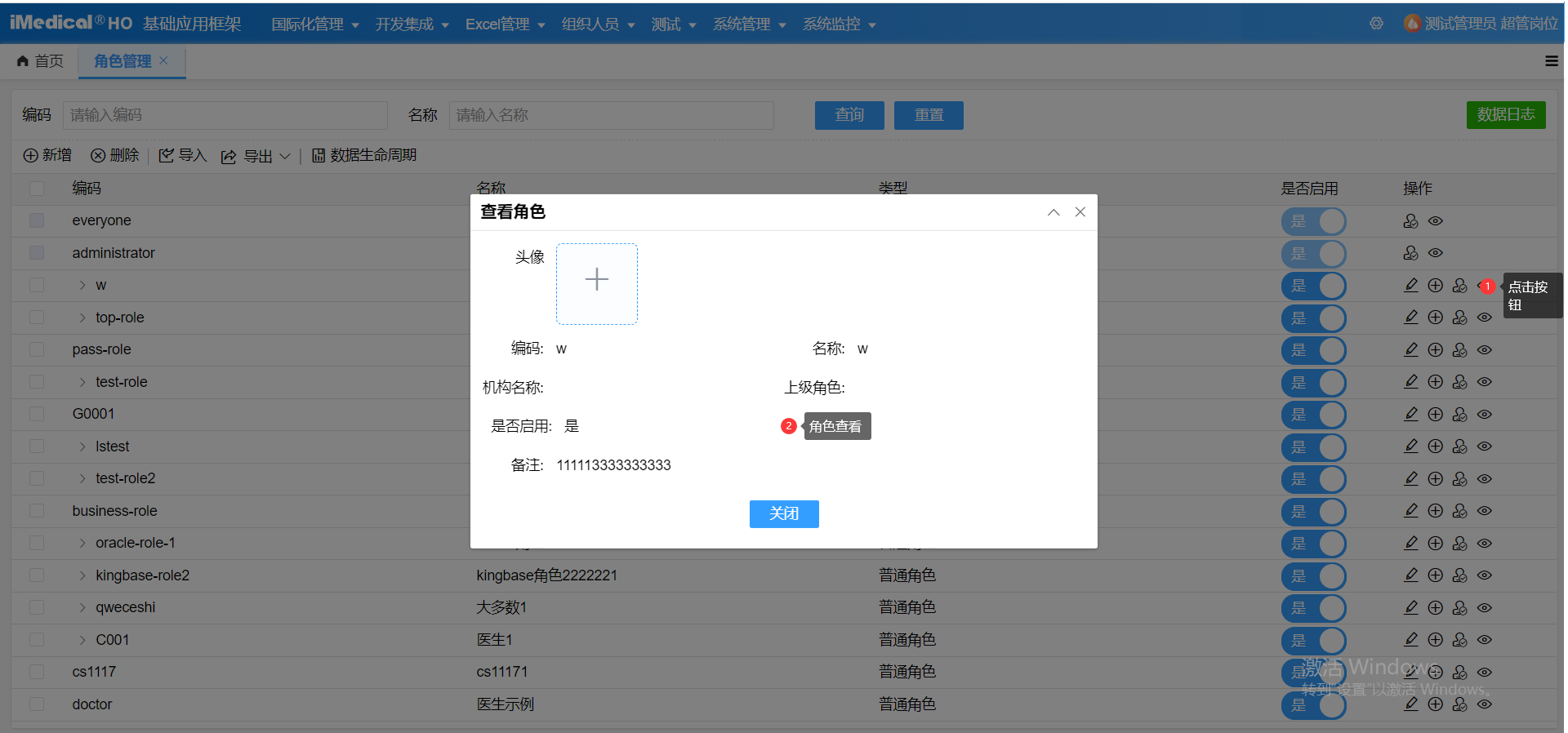The image size is (1568, 733).
Task: Toggle 是否启用 switch for G0001
Action: coord(1314,415)
